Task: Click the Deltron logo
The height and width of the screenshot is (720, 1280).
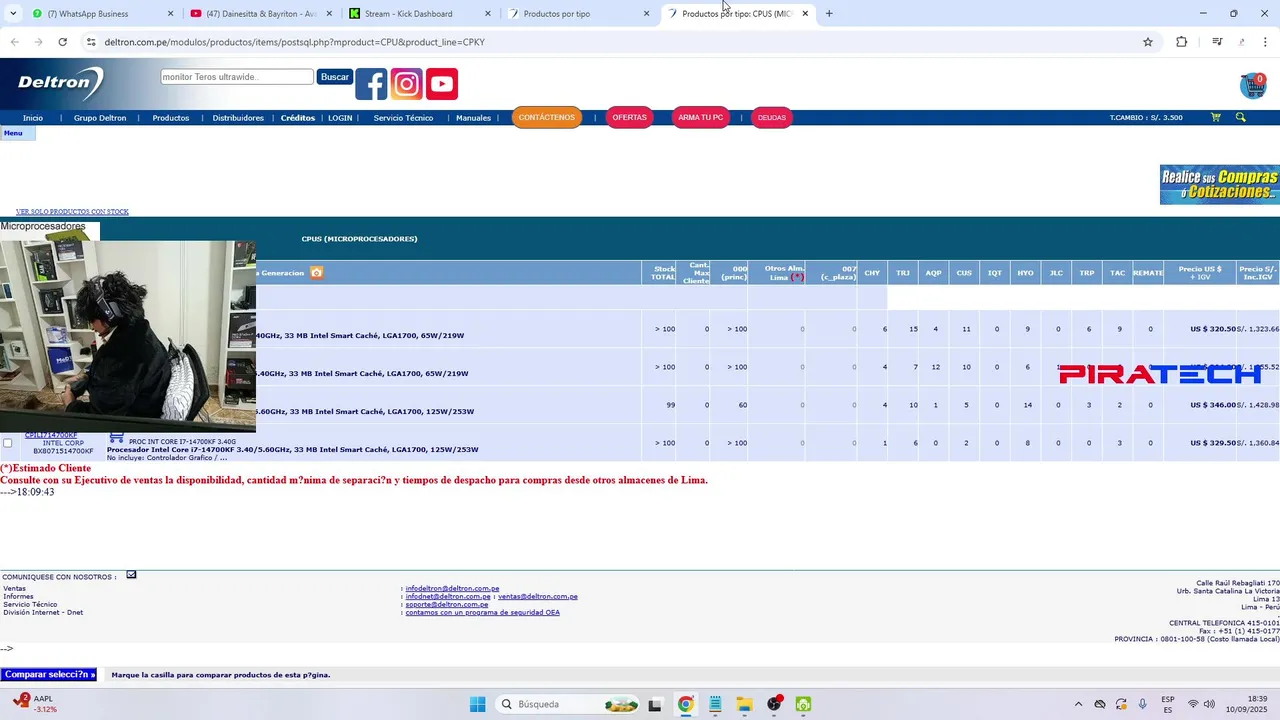Action: tap(60, 84)
